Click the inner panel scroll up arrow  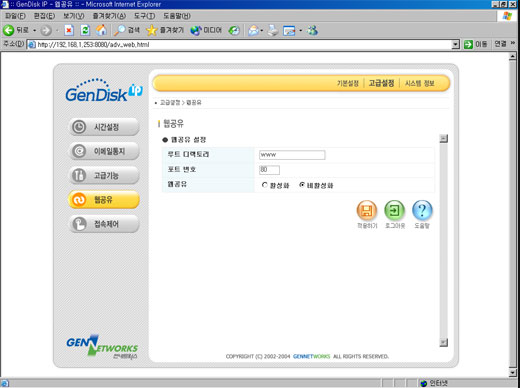coord(444,138)
